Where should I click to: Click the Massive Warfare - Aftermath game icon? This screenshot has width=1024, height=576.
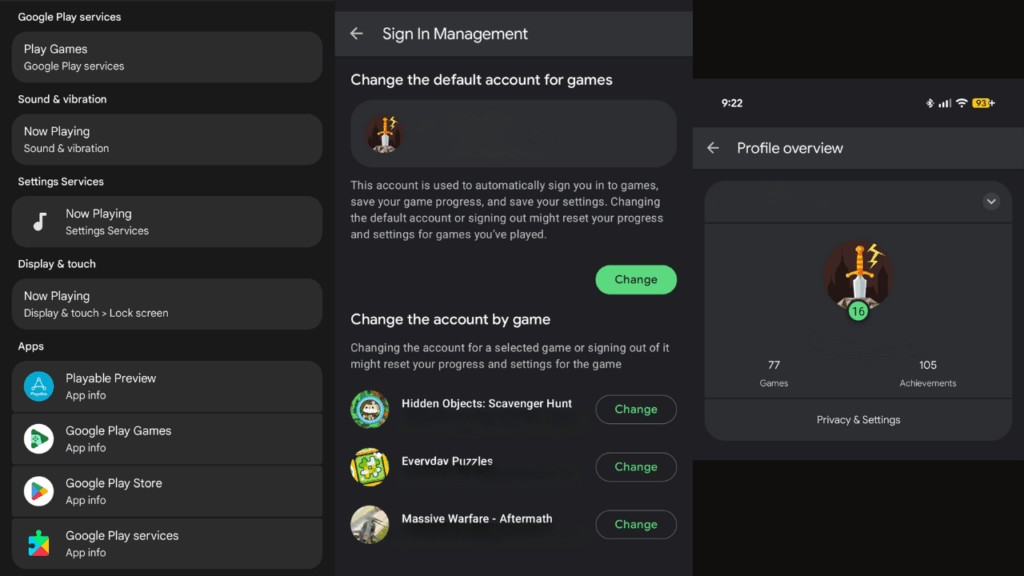[370, 524]
